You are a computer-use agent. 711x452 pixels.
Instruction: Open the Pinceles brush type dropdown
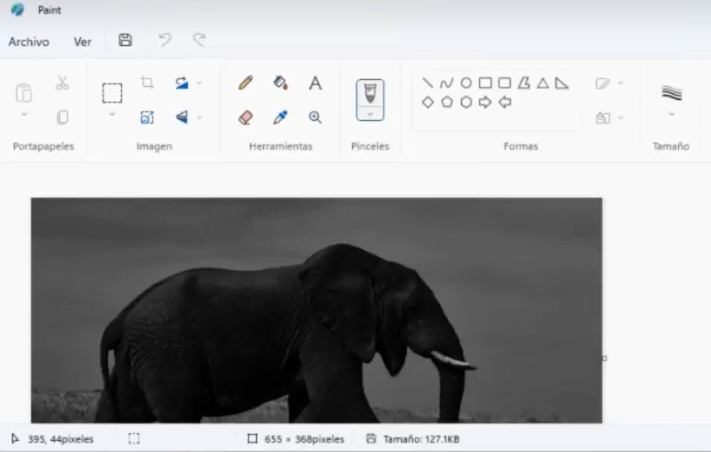(370, 114)
